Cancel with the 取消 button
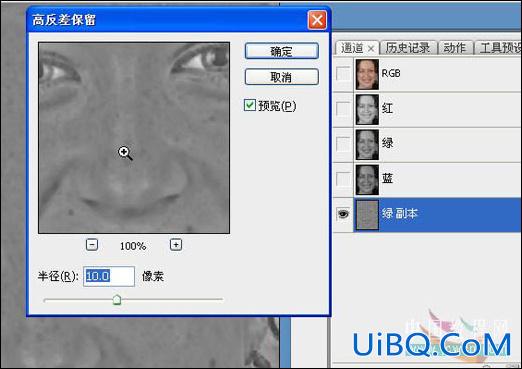Image resolution: width=522 pixels, height=369 pixels. (282, 77)
